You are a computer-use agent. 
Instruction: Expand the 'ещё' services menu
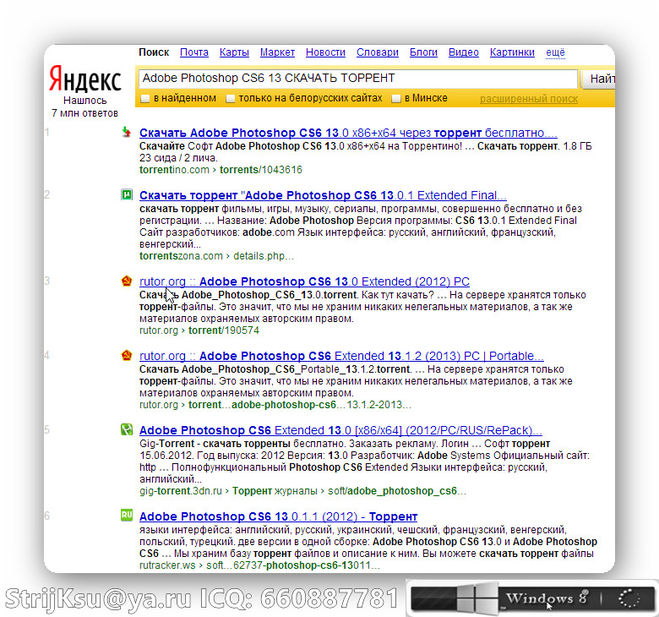click(x=555, y=53)
